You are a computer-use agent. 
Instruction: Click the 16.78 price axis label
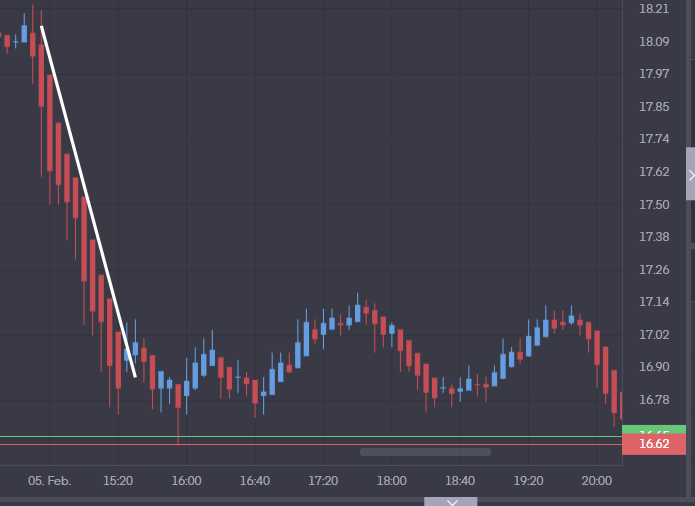[654, 400]
